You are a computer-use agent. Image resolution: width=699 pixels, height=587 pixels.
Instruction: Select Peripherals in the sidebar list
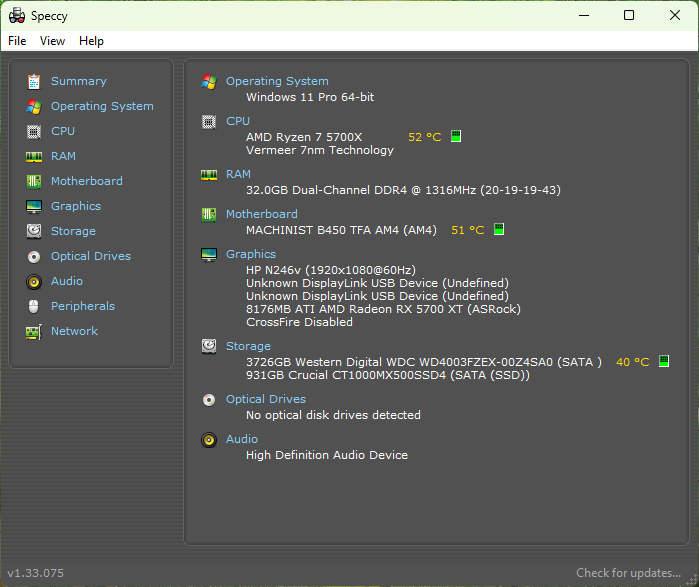[x=83, y=306]
